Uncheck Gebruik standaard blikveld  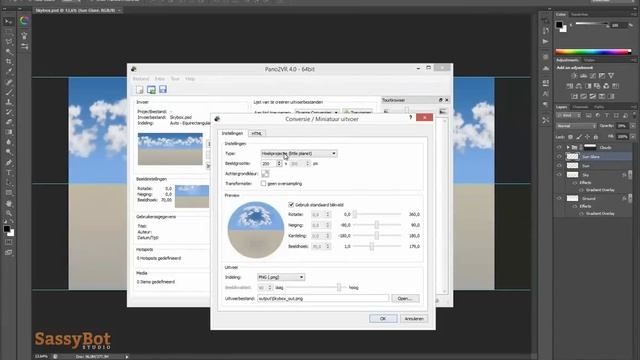pyautogui.click(x=291, y=204)
